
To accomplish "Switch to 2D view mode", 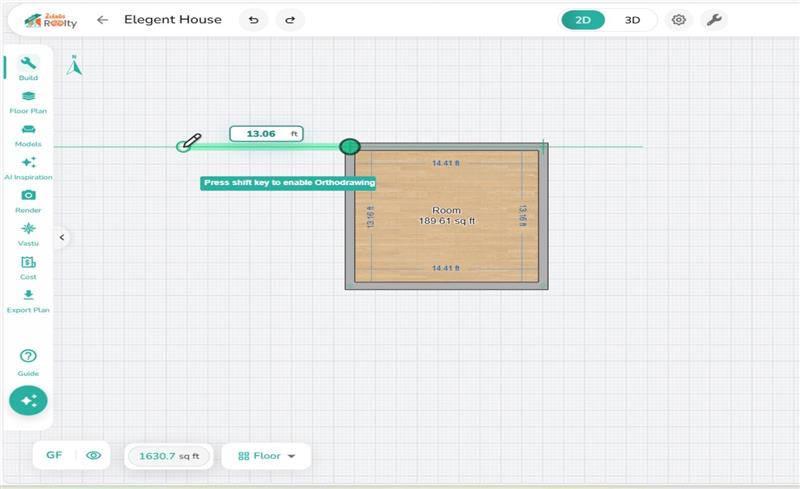I will 583,20.
